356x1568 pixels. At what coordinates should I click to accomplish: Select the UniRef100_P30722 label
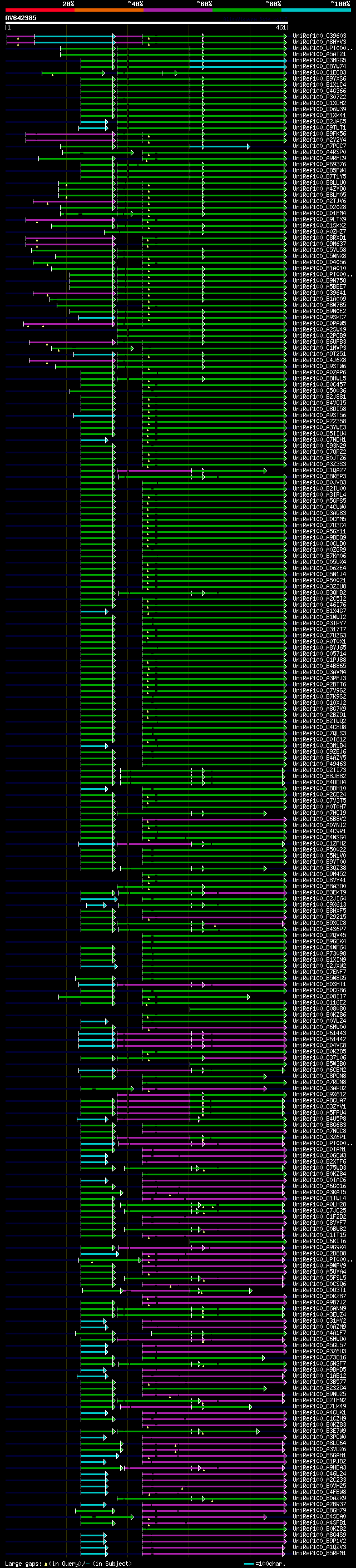[x=319, y=97]
